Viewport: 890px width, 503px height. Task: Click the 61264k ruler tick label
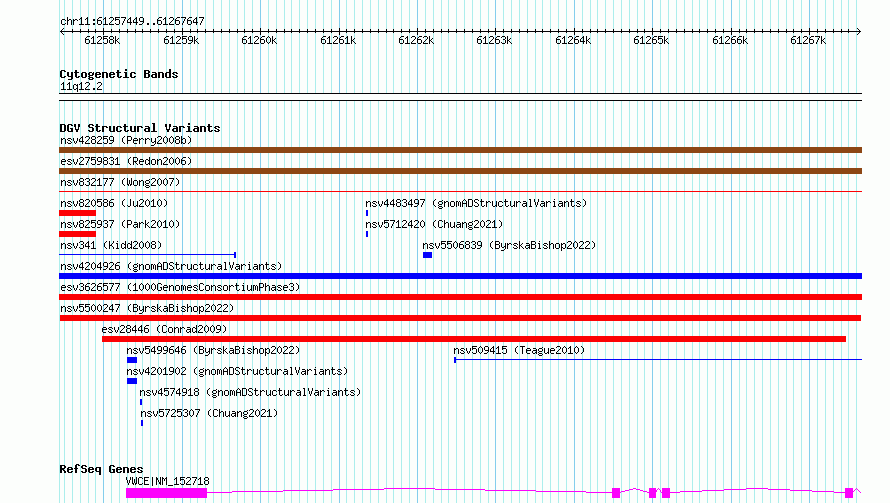coord(573,40)
